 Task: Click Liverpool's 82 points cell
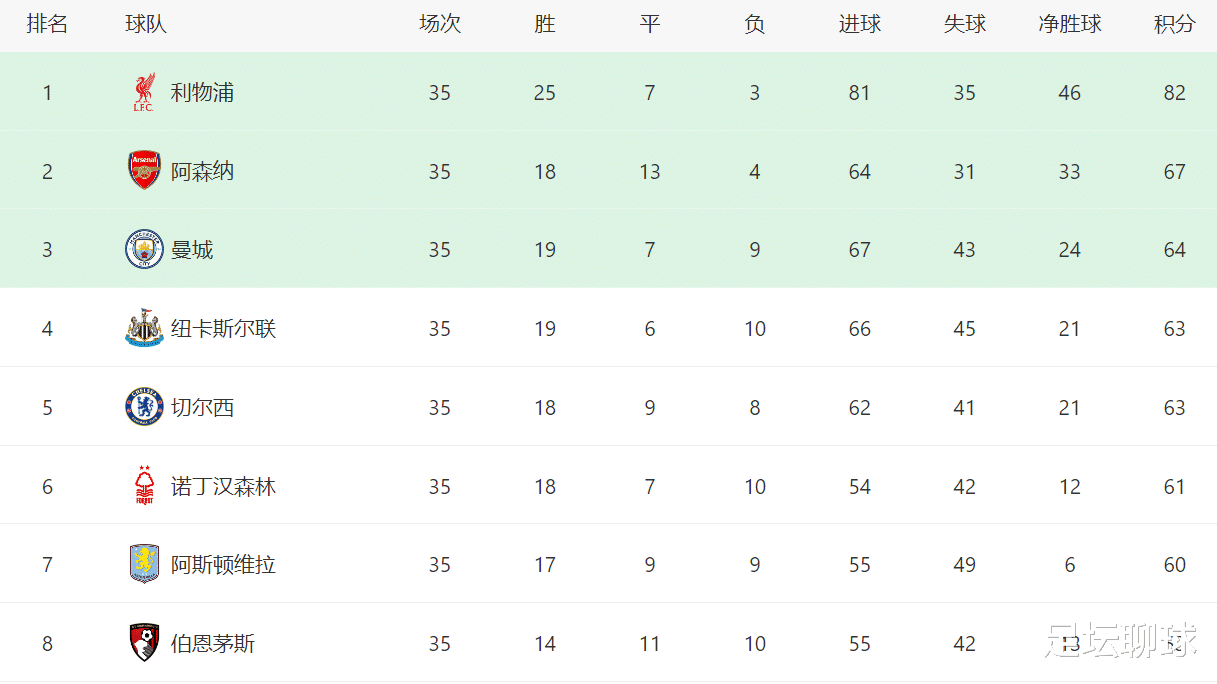[x=1174, y=93]
